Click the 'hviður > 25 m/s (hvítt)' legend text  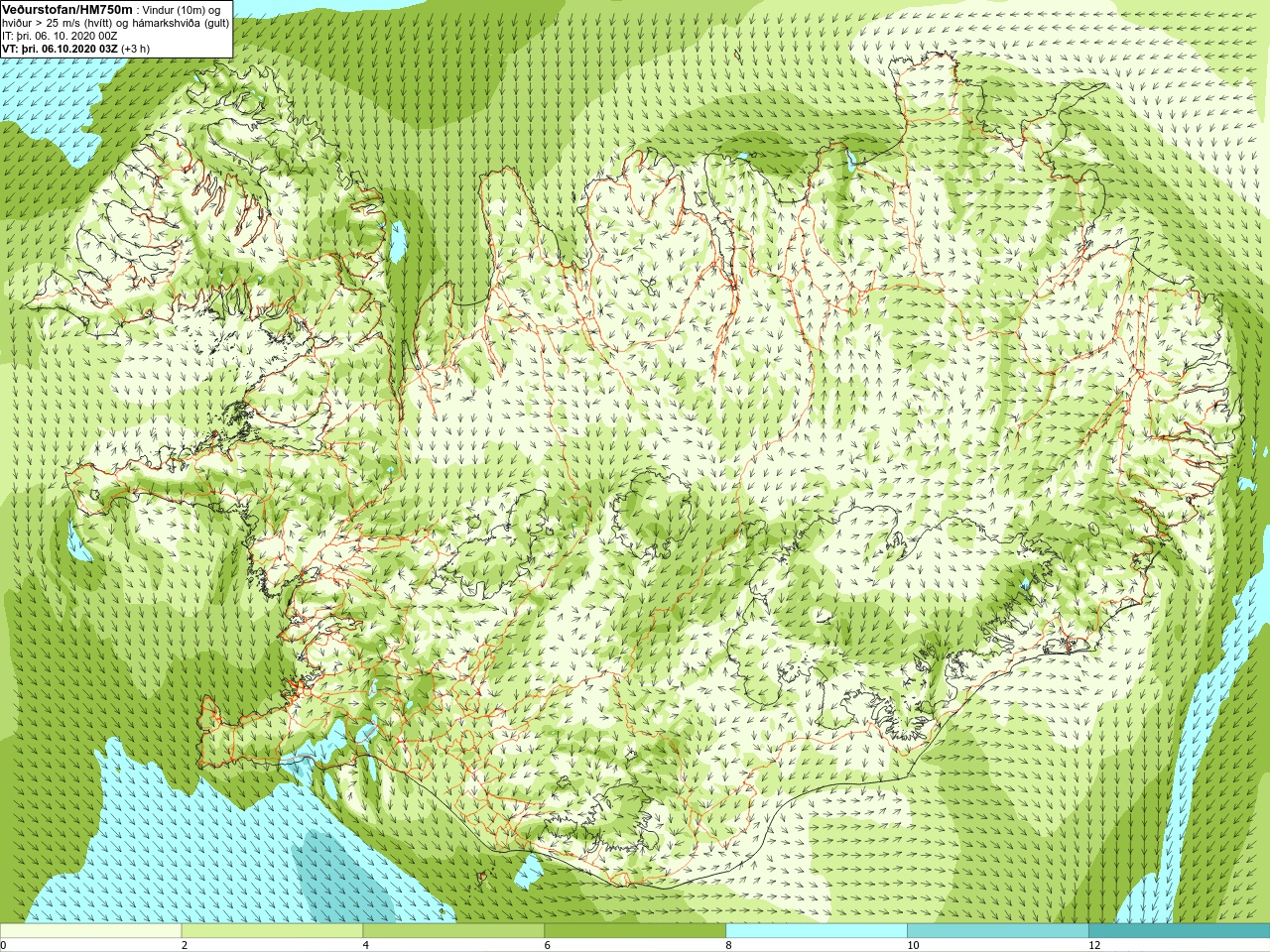pos(58,23)
